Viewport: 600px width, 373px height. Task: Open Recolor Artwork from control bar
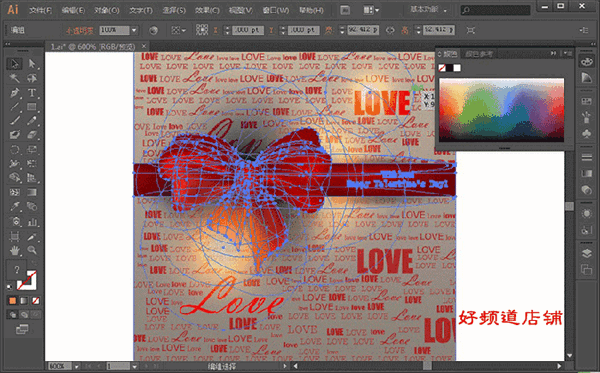point(153,30)
